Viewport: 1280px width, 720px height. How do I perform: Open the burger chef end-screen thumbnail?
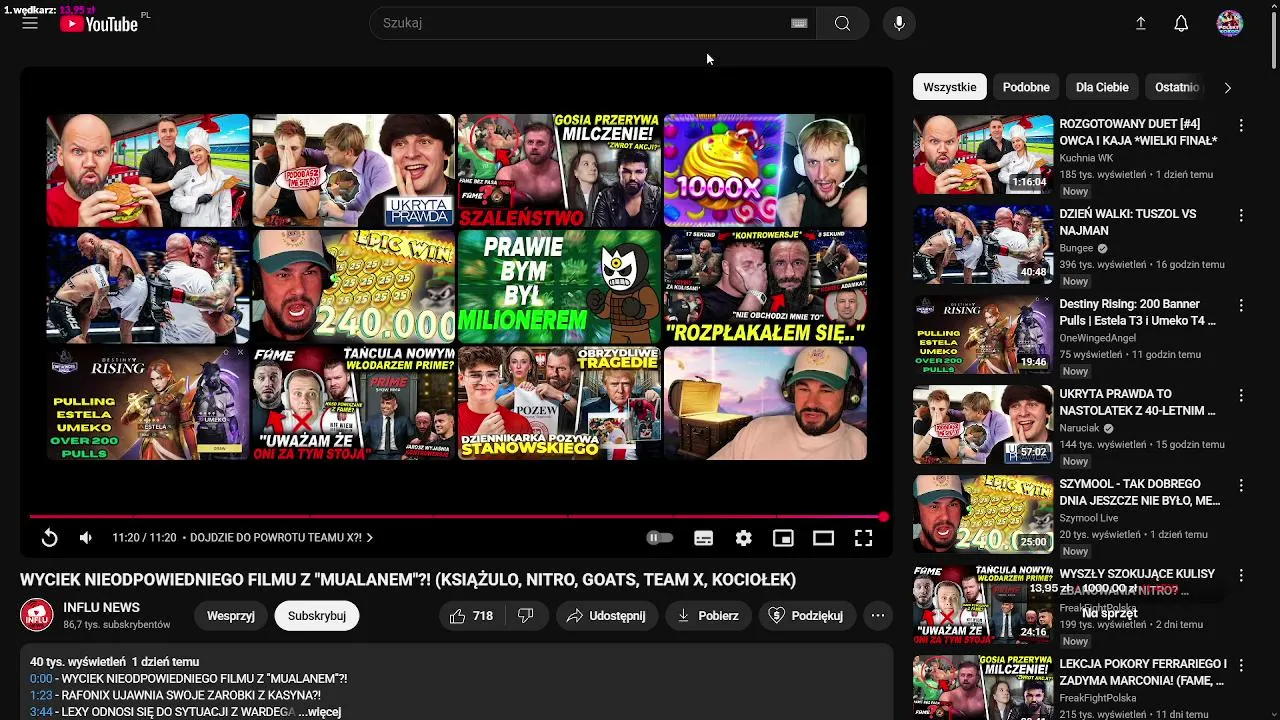pyautogui.click(x=148, y=171)
